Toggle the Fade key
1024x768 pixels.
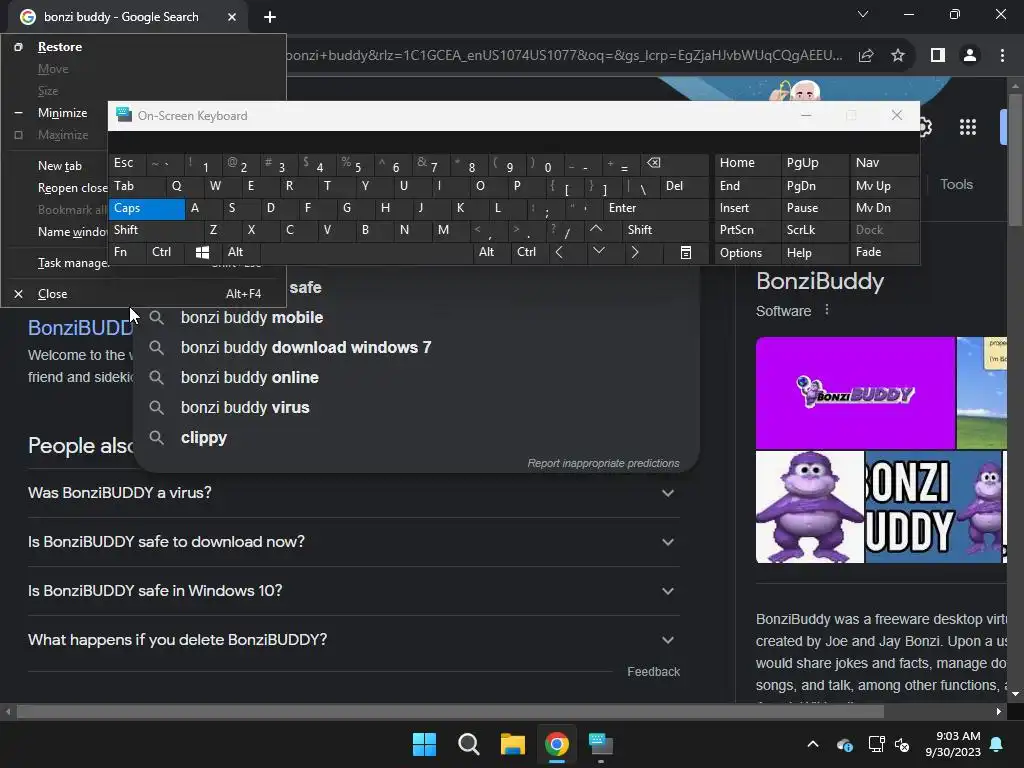[x=884, y=252]
